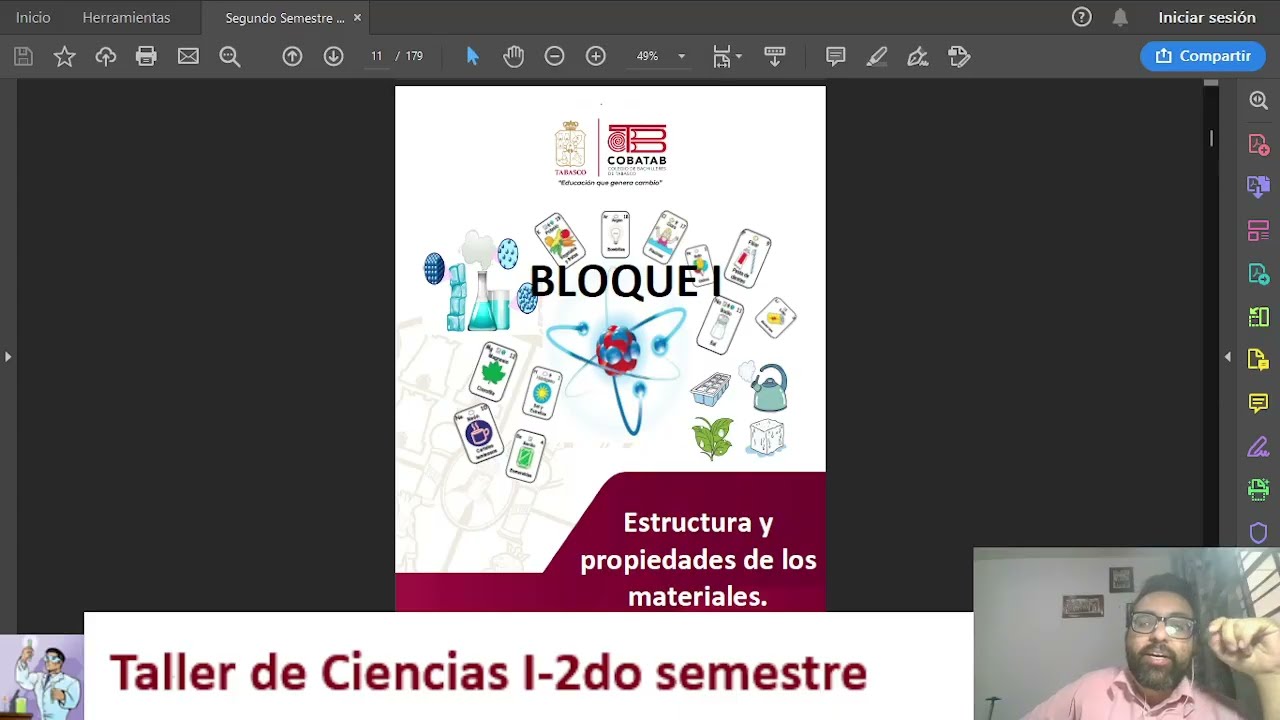
Task: Open the sign document tool
Action: pos(918,56)
